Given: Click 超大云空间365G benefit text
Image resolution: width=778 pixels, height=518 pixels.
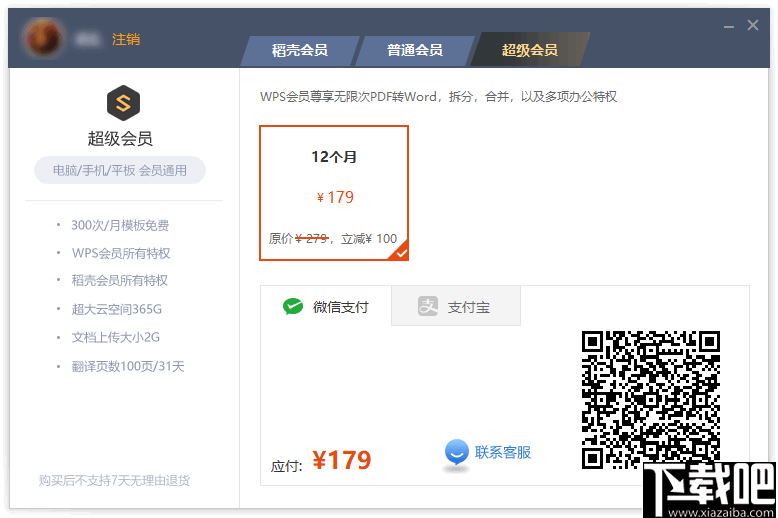Looking at the screenshot, I should 117,309.
